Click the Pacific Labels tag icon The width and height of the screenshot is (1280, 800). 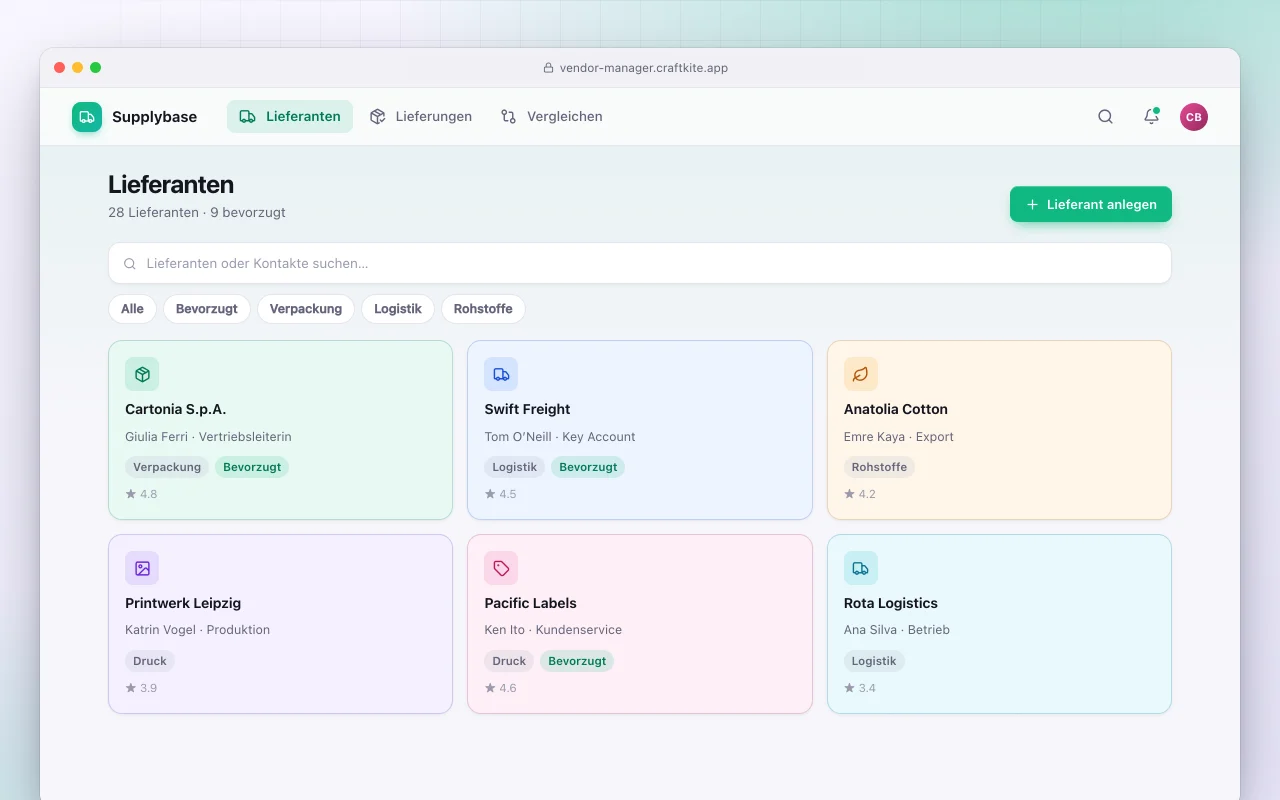click(x=501, y=568)
